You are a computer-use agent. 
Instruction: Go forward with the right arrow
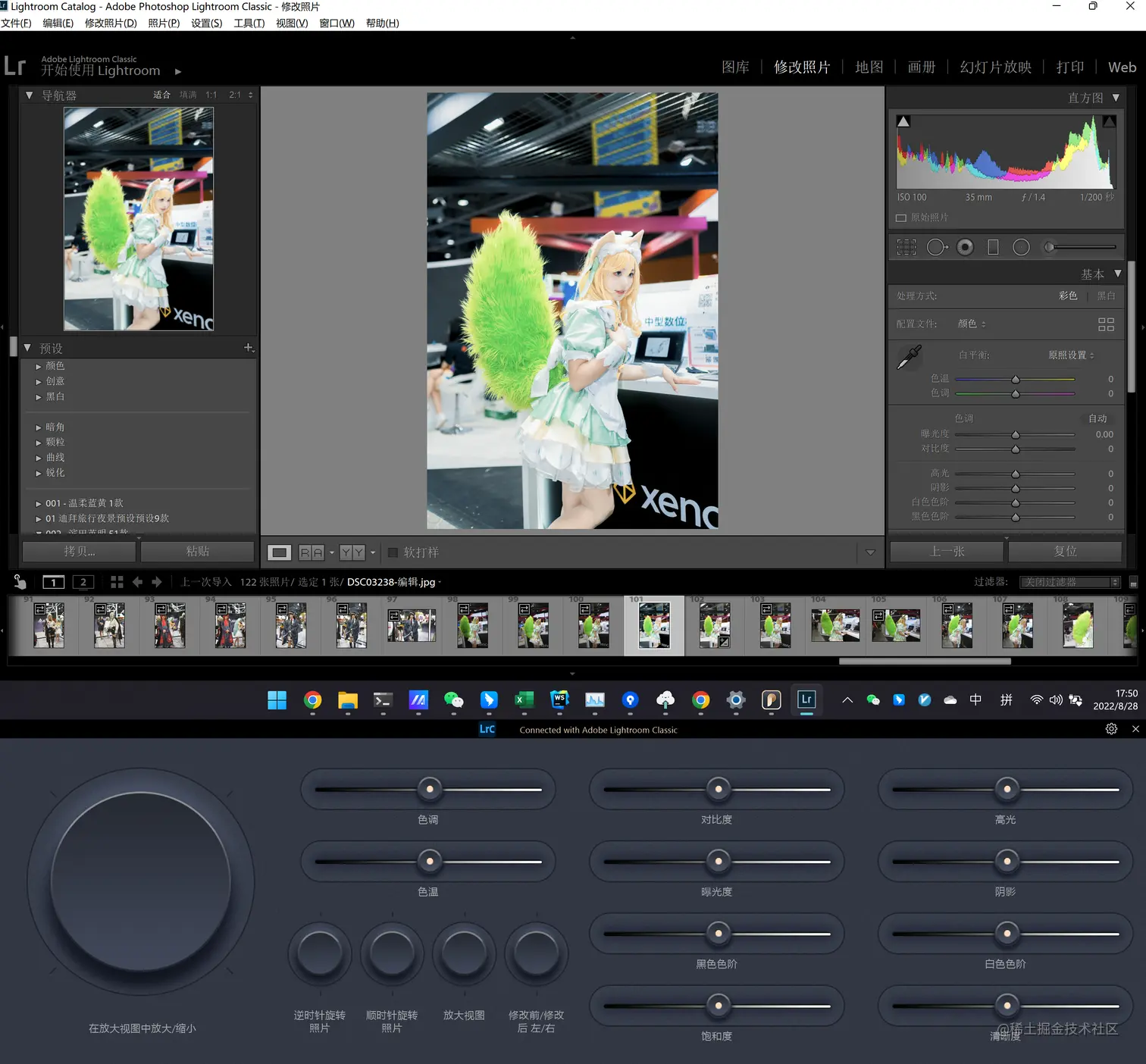click(157, 582)
